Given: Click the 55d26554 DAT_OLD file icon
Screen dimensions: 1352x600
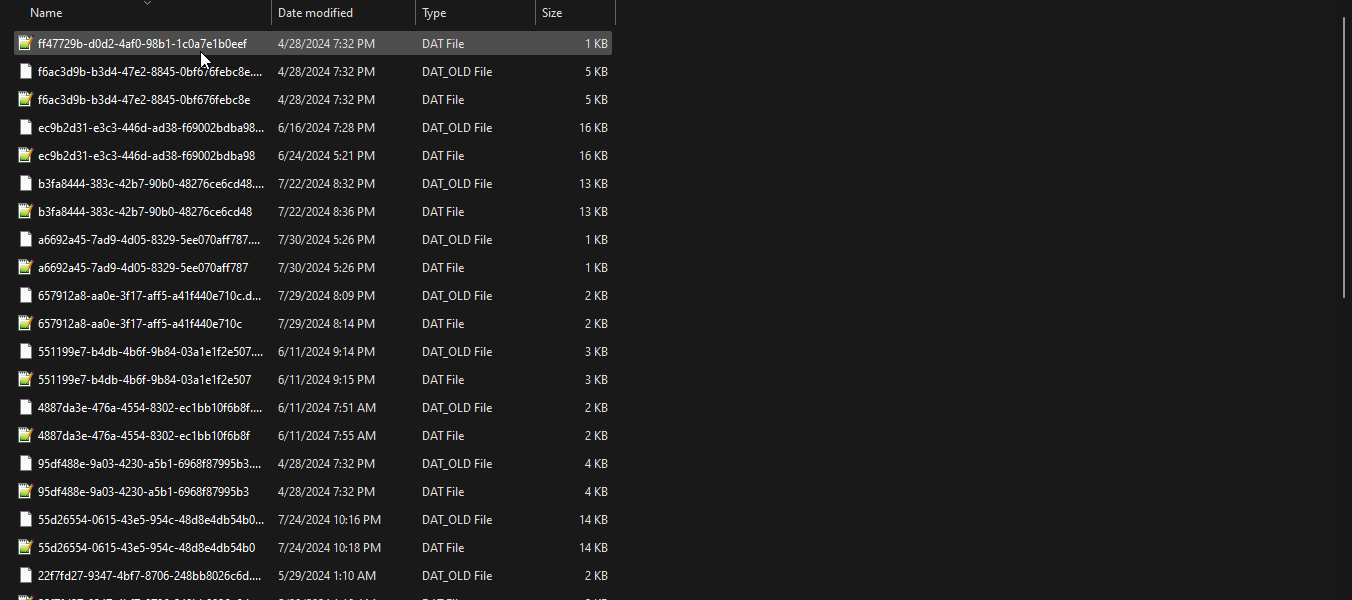Looking at the screenshot, I should (x=25, y=519).
